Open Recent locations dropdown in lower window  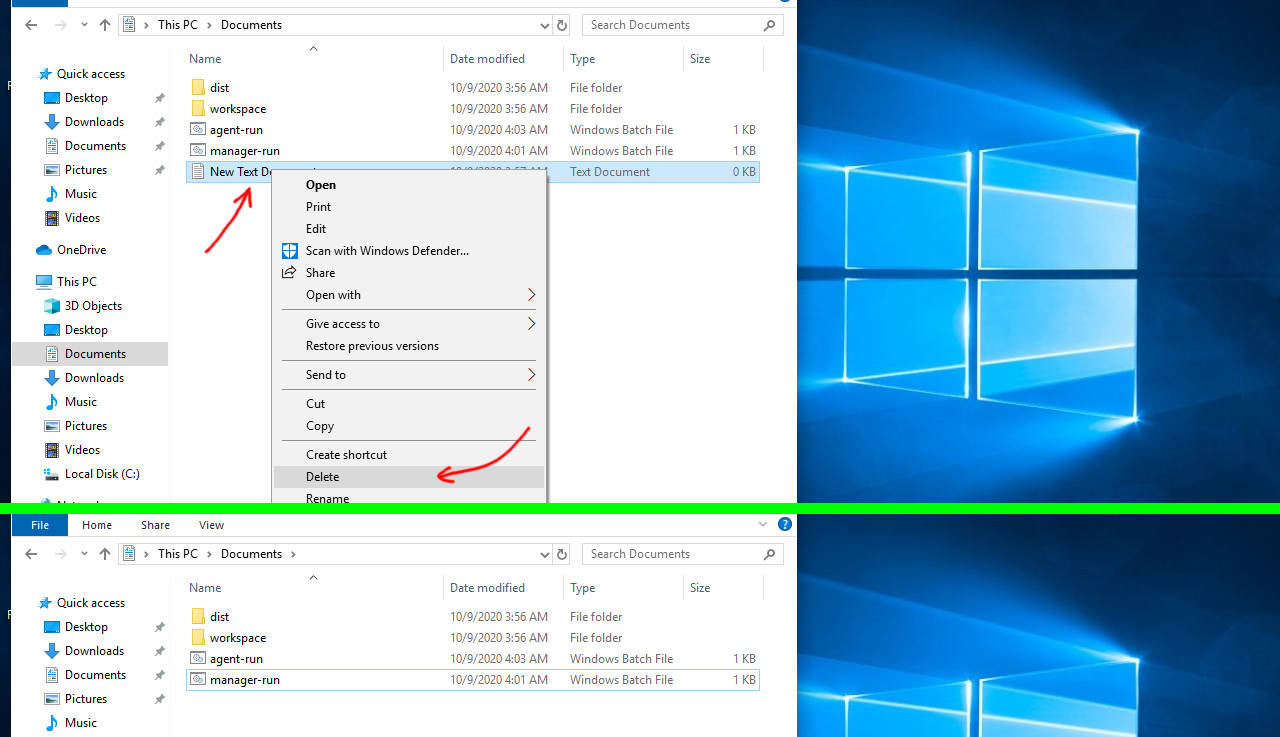pyautogui.click(x=82, y=554)
